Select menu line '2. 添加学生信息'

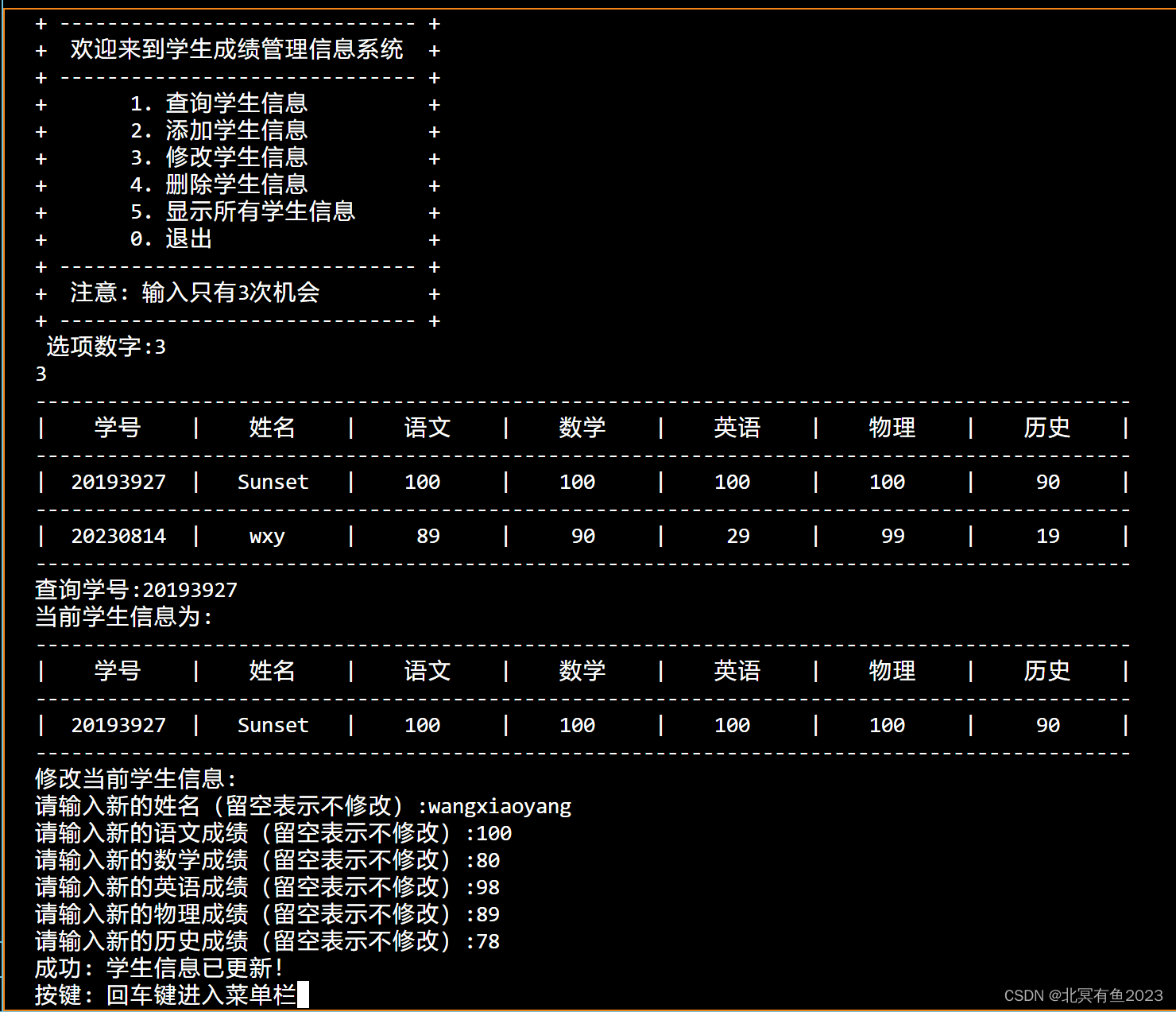coord(219,130)
